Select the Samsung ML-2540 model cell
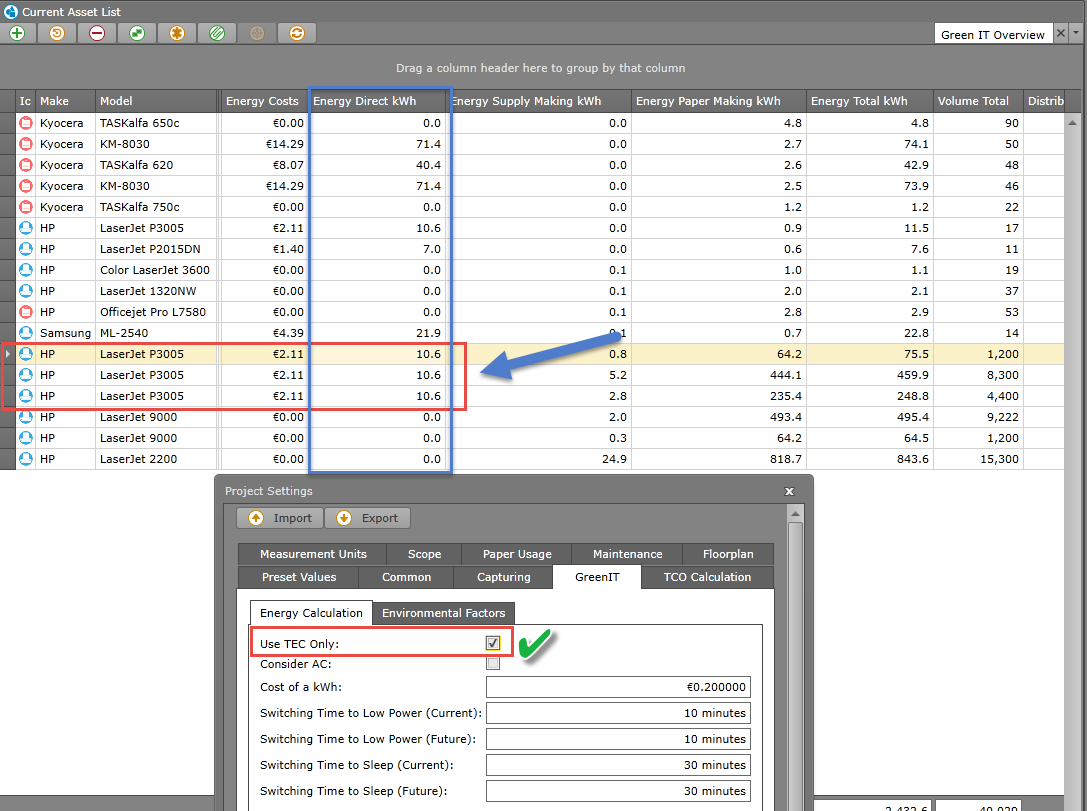1087x811 pixels. 157,333
